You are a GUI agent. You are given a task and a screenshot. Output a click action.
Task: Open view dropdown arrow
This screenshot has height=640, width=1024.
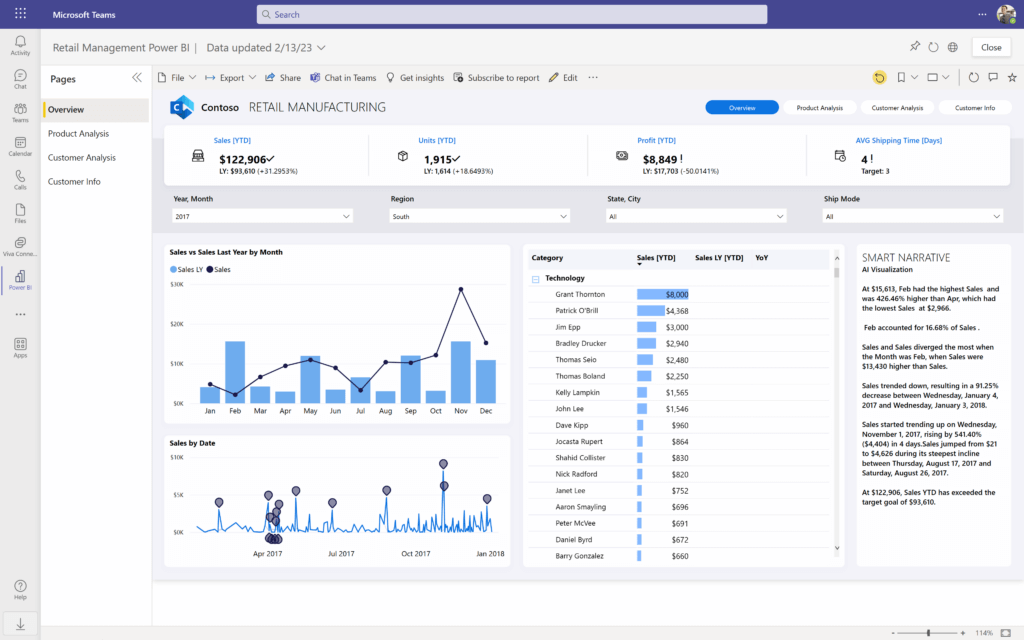click(946, 78)
